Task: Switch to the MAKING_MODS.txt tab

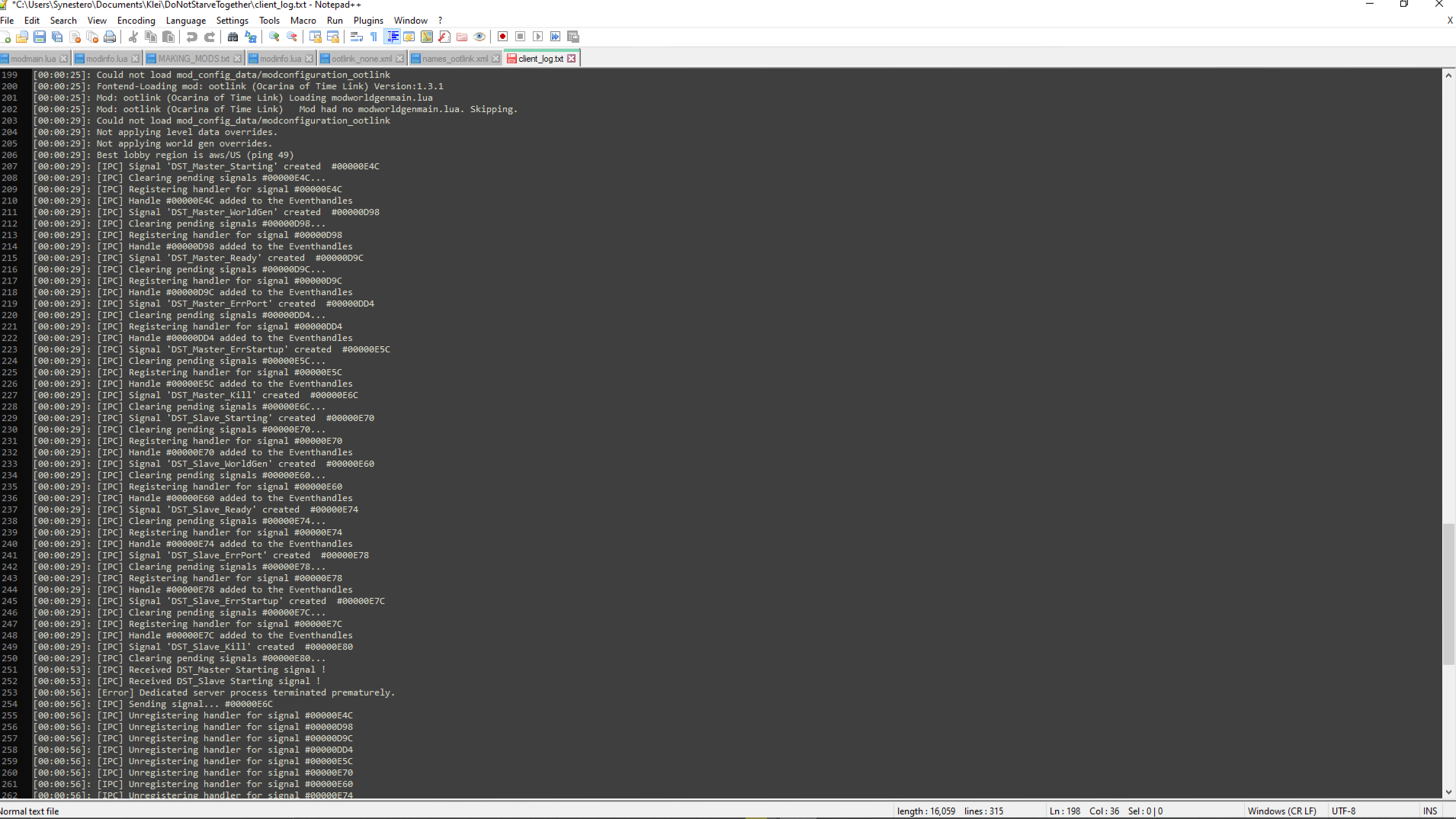Action: (x=193, y=59)
